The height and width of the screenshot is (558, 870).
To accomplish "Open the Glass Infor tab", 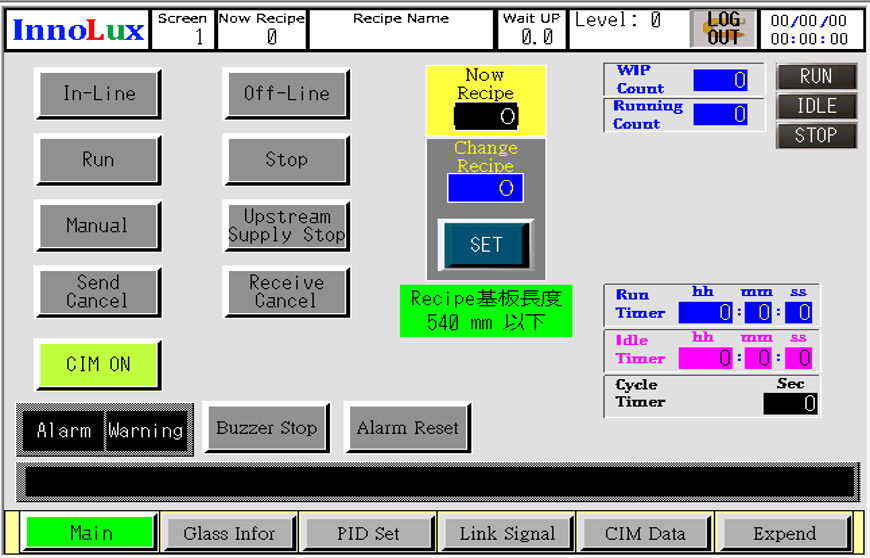I will click(229, 533).
